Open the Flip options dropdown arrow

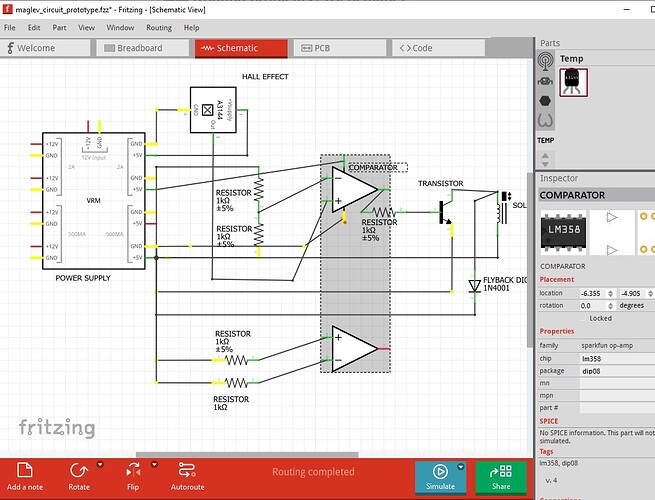(154, 464)
